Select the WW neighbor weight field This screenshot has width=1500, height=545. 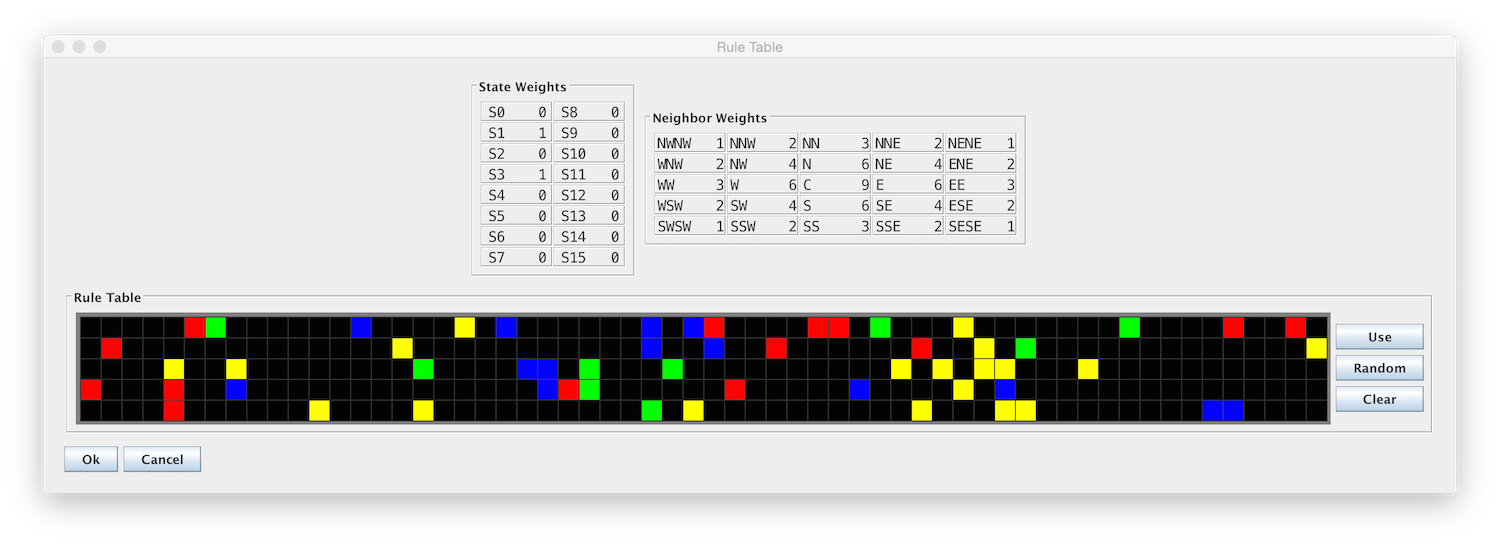[x=690, y=185]
